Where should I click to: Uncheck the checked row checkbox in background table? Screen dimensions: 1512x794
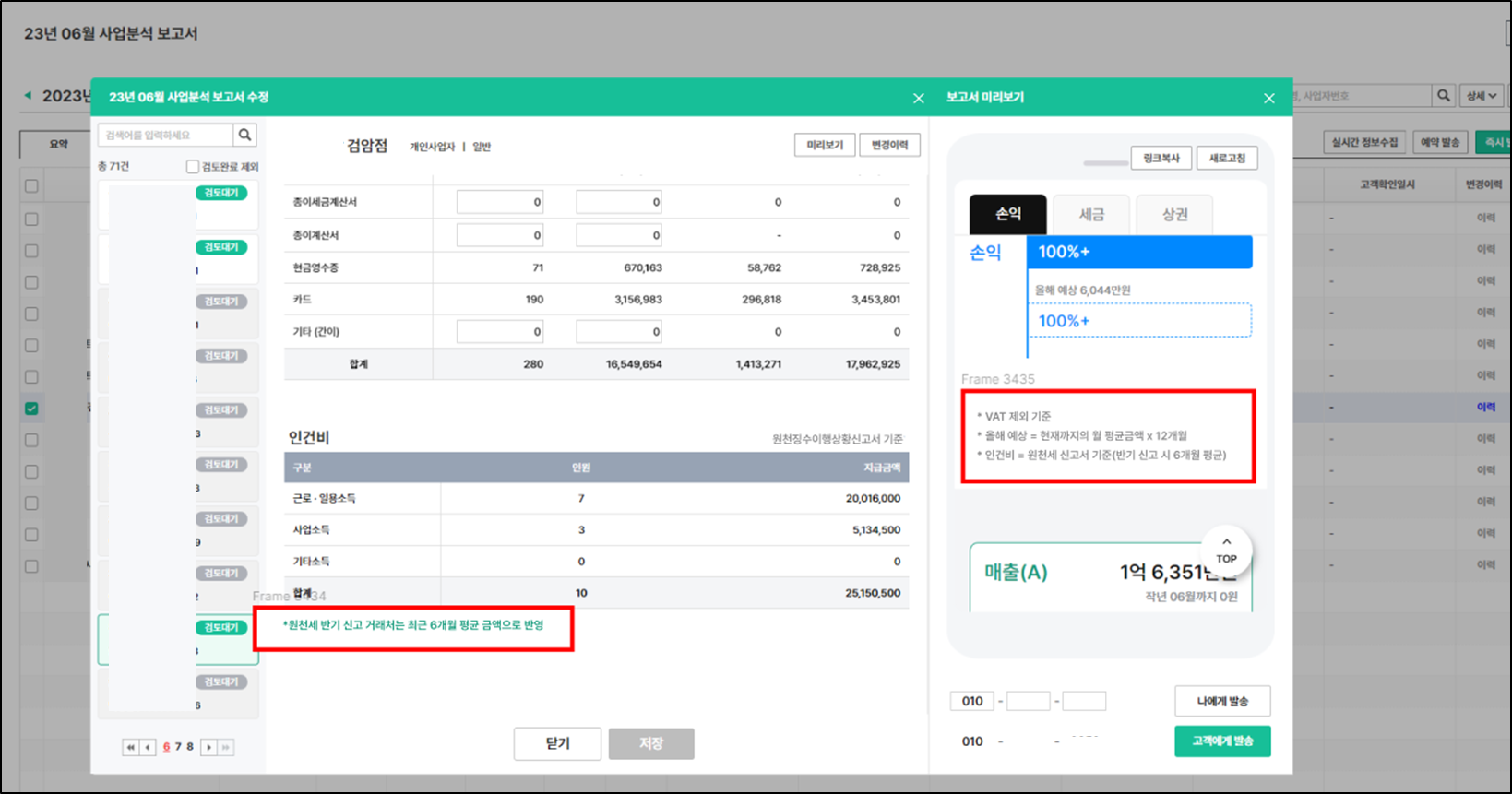(x=31, y=409)
